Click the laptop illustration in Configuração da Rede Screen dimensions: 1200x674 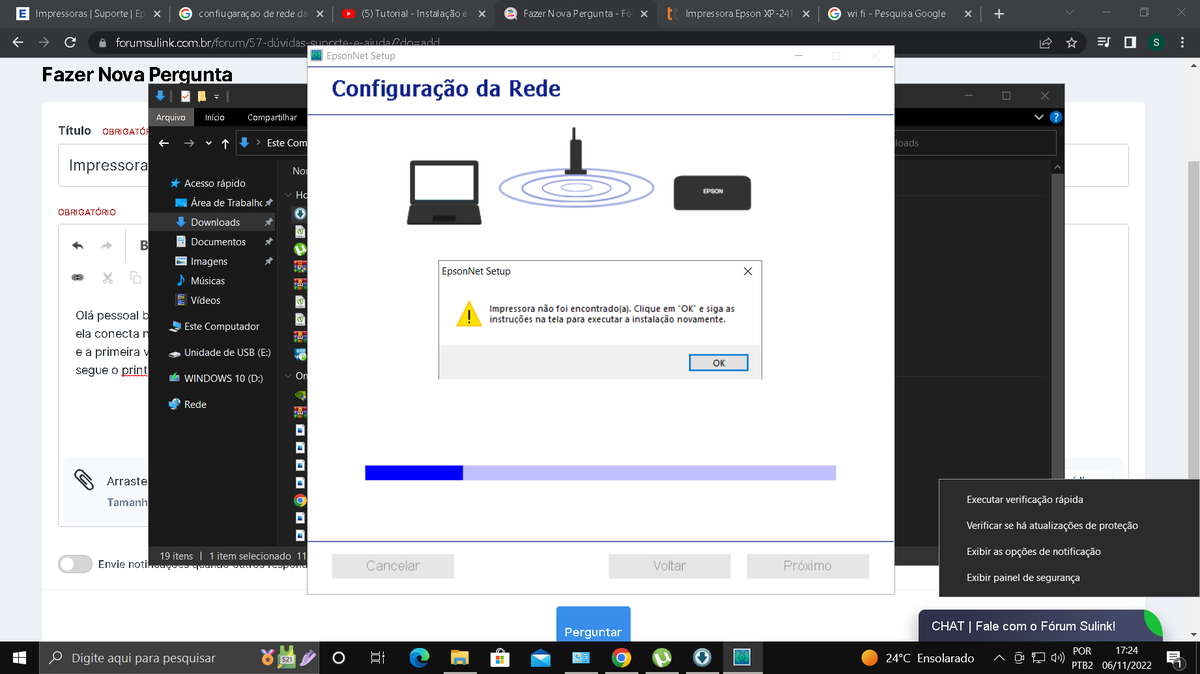[445, 192]
